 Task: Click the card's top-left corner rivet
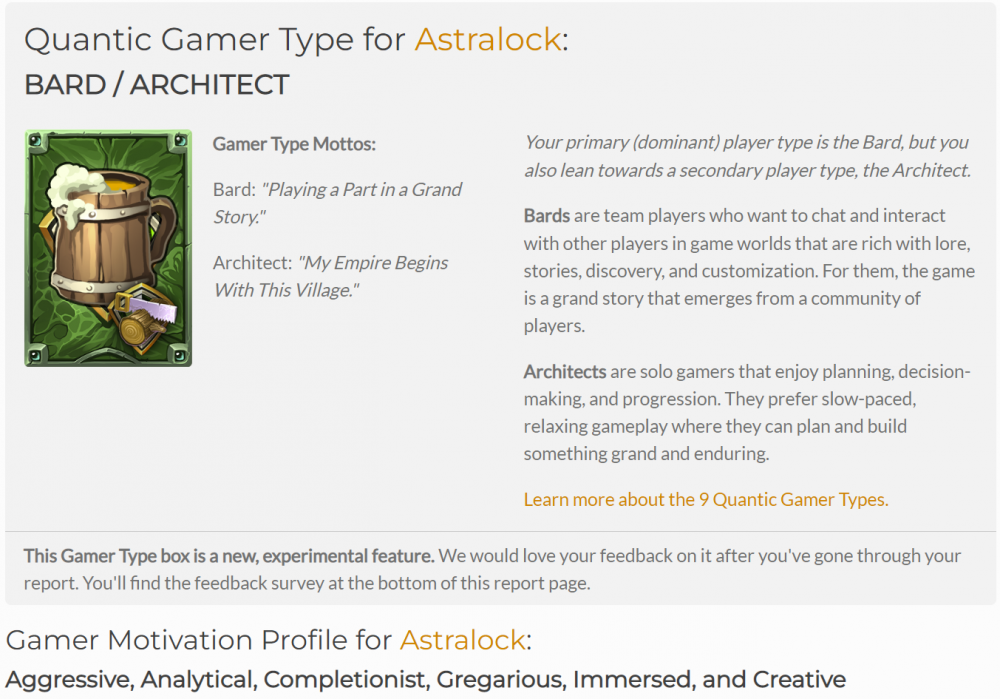coord(36,140)
